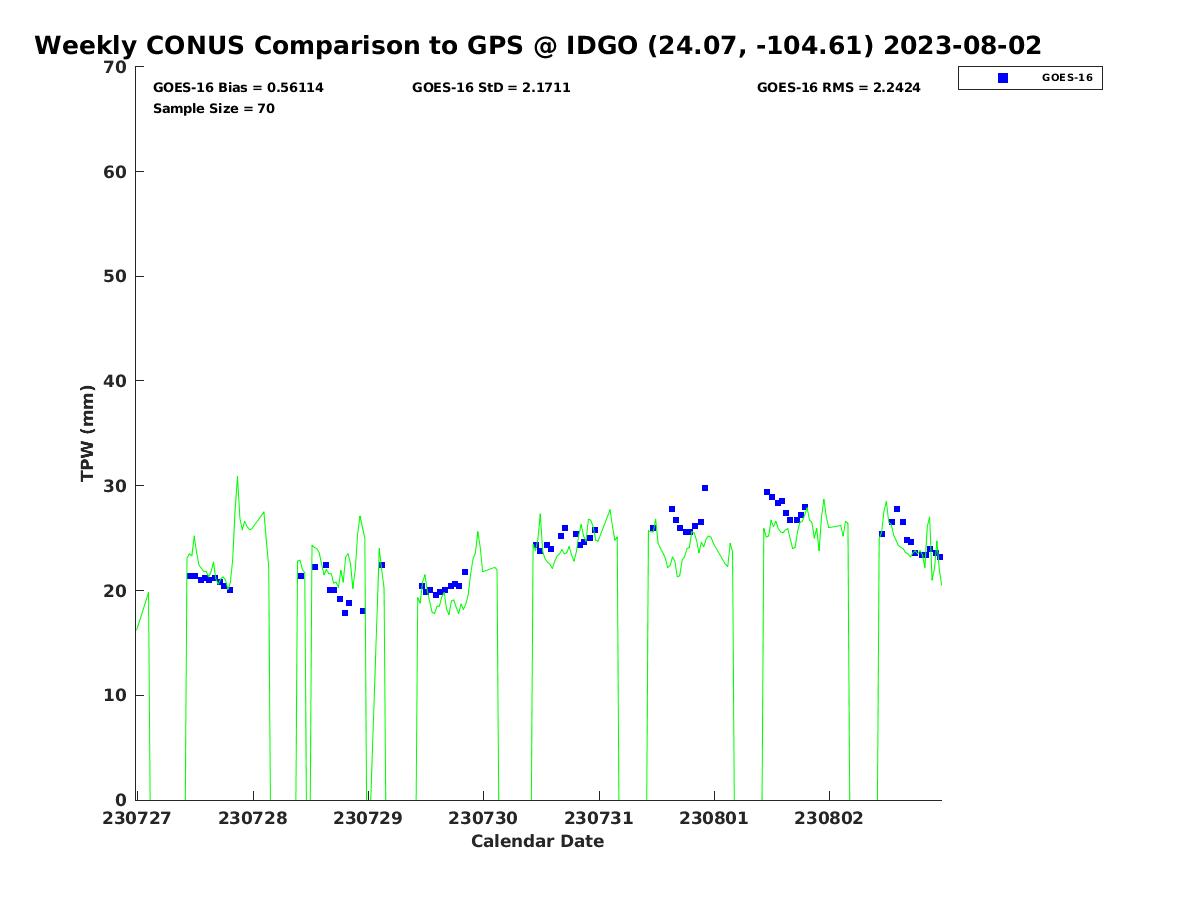Click the TPW (mm) y-axis label
Viewport: 1200px width, 900px height.
88,433
